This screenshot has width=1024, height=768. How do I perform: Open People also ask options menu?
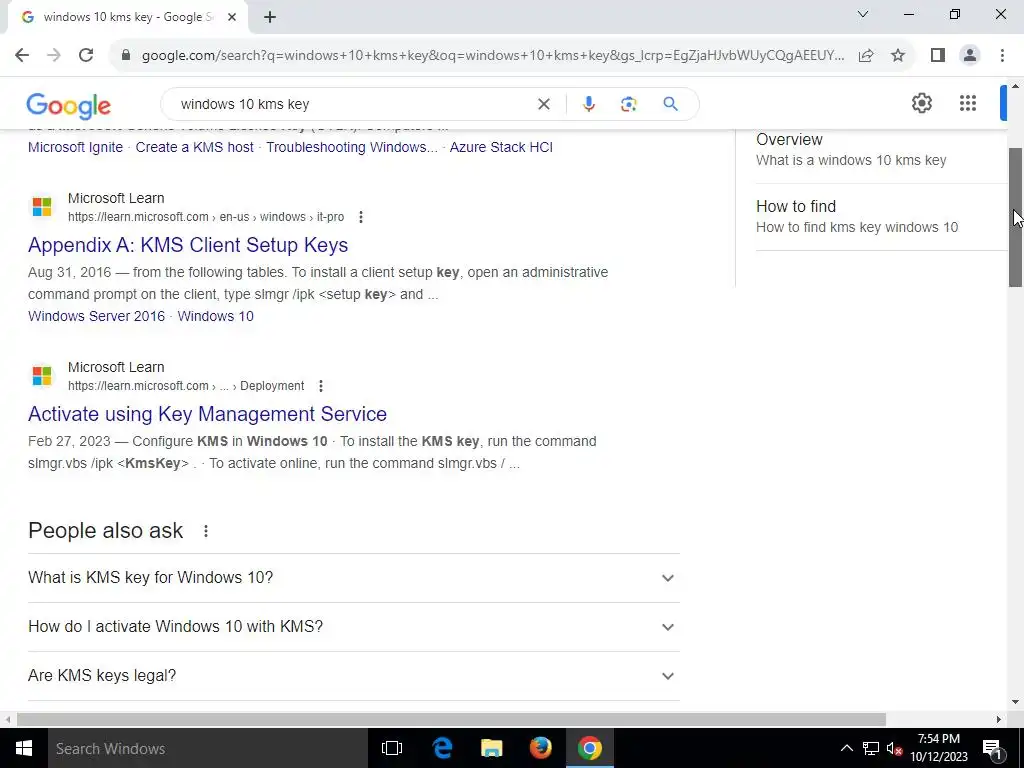(206, 531)
